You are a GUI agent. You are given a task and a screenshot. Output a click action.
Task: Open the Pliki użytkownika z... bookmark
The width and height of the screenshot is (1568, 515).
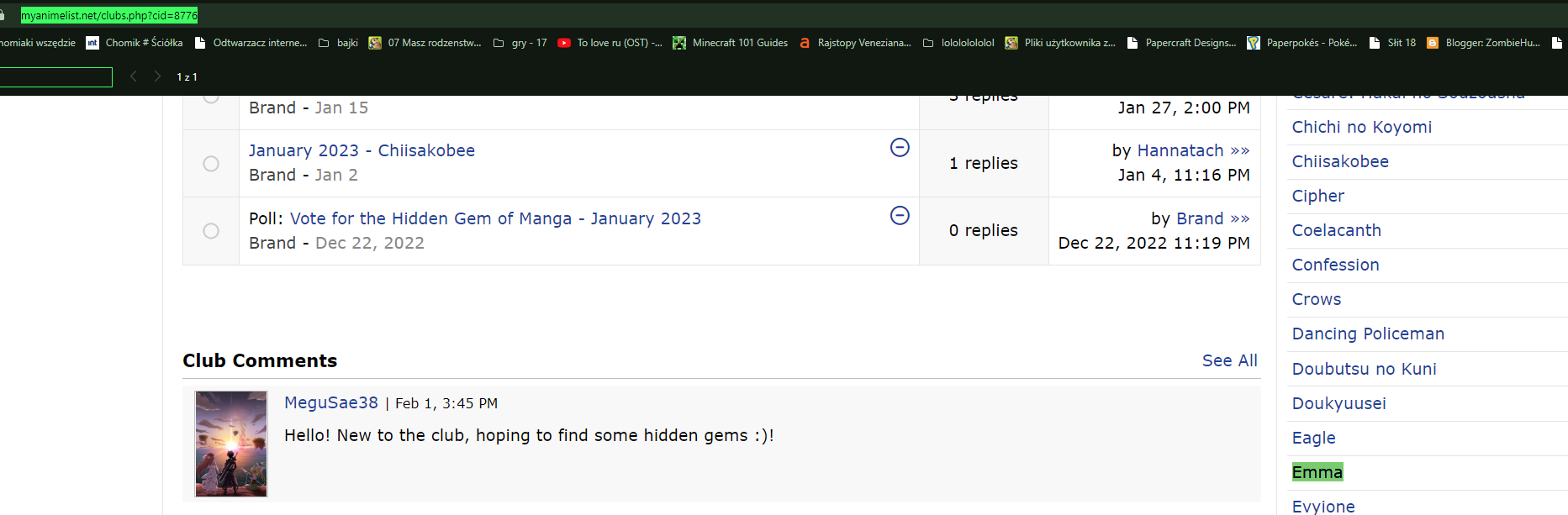click(1060, 43)
